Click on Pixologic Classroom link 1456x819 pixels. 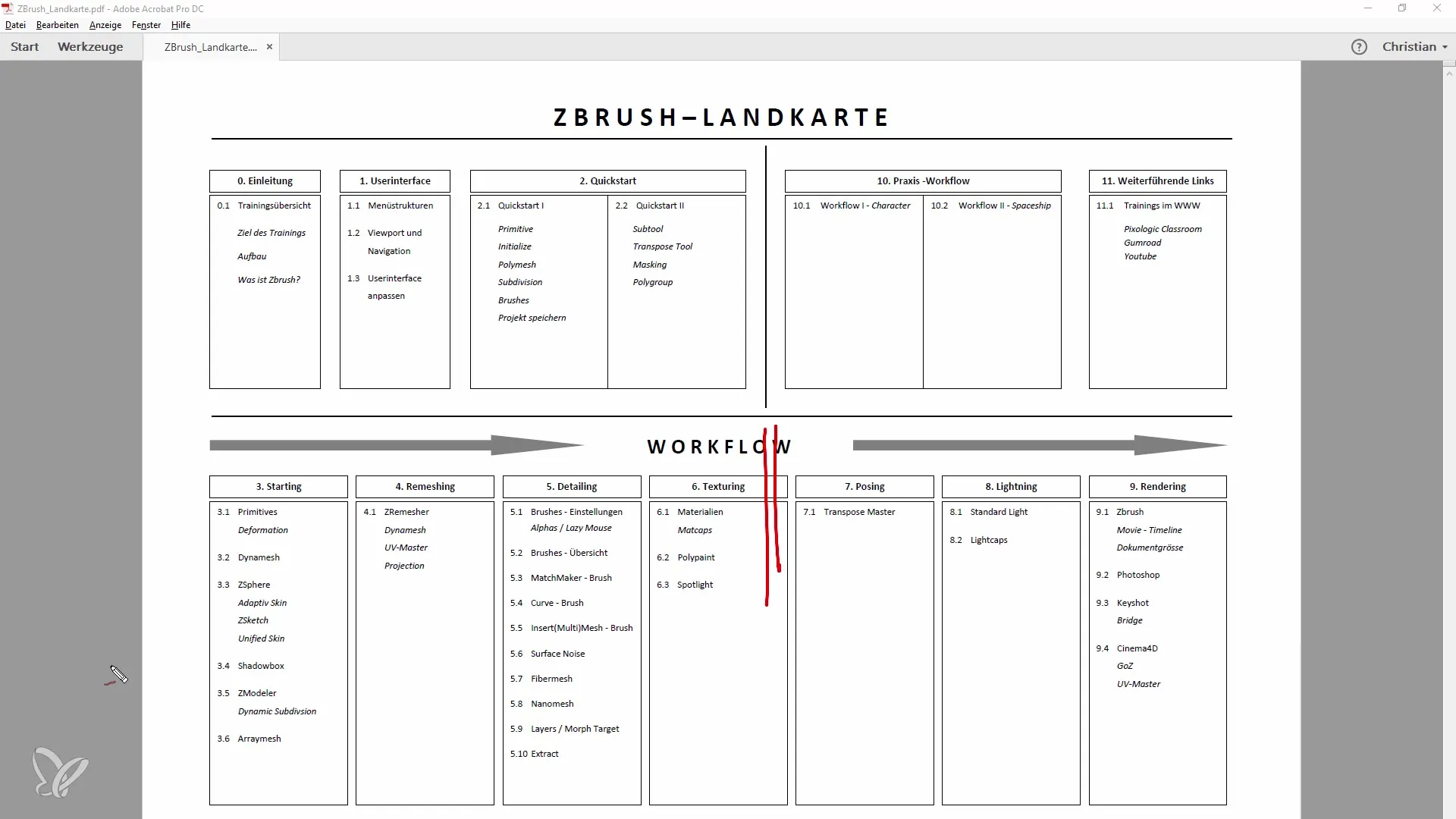point(1163,228)
